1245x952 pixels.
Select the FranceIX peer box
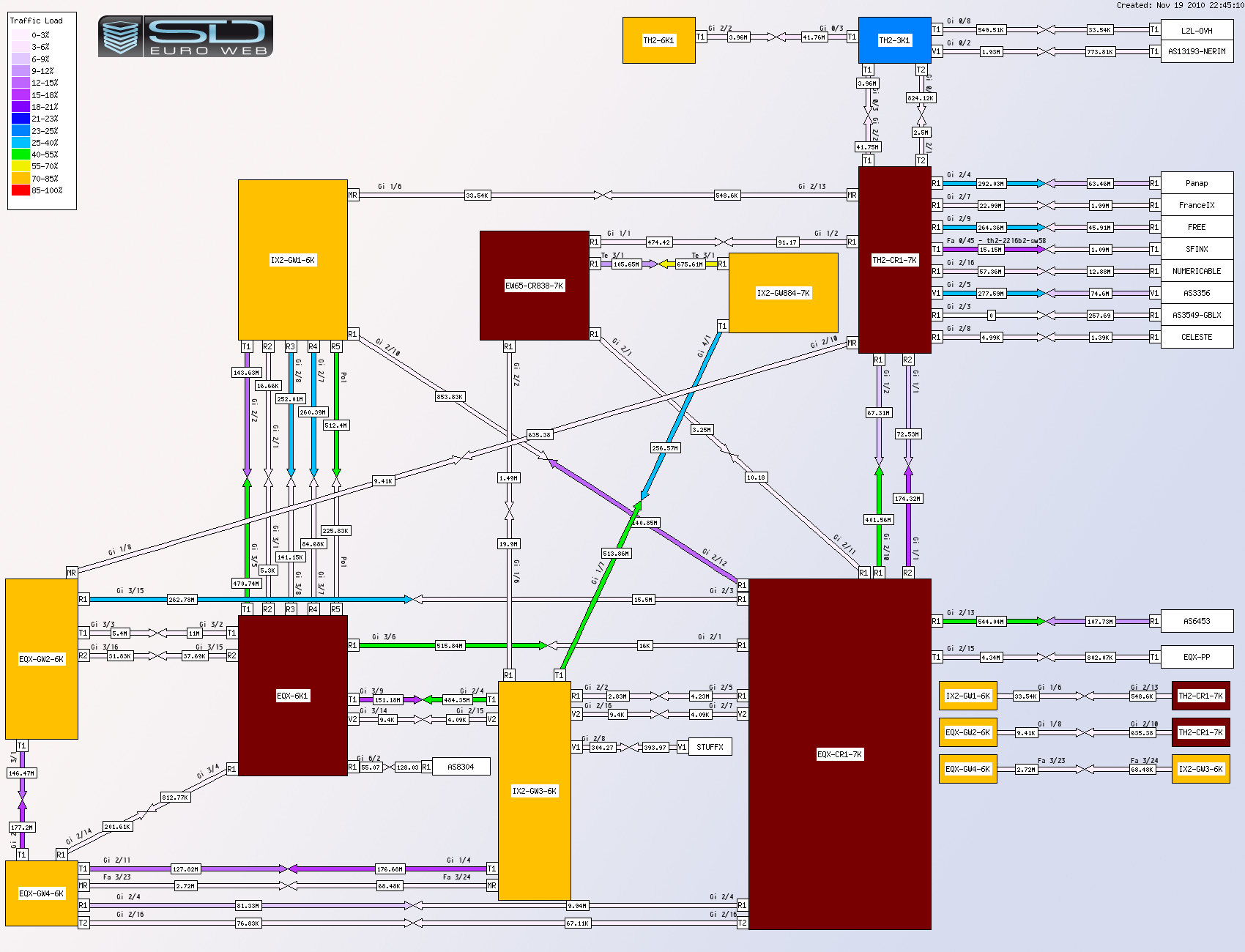[1197, 205]
